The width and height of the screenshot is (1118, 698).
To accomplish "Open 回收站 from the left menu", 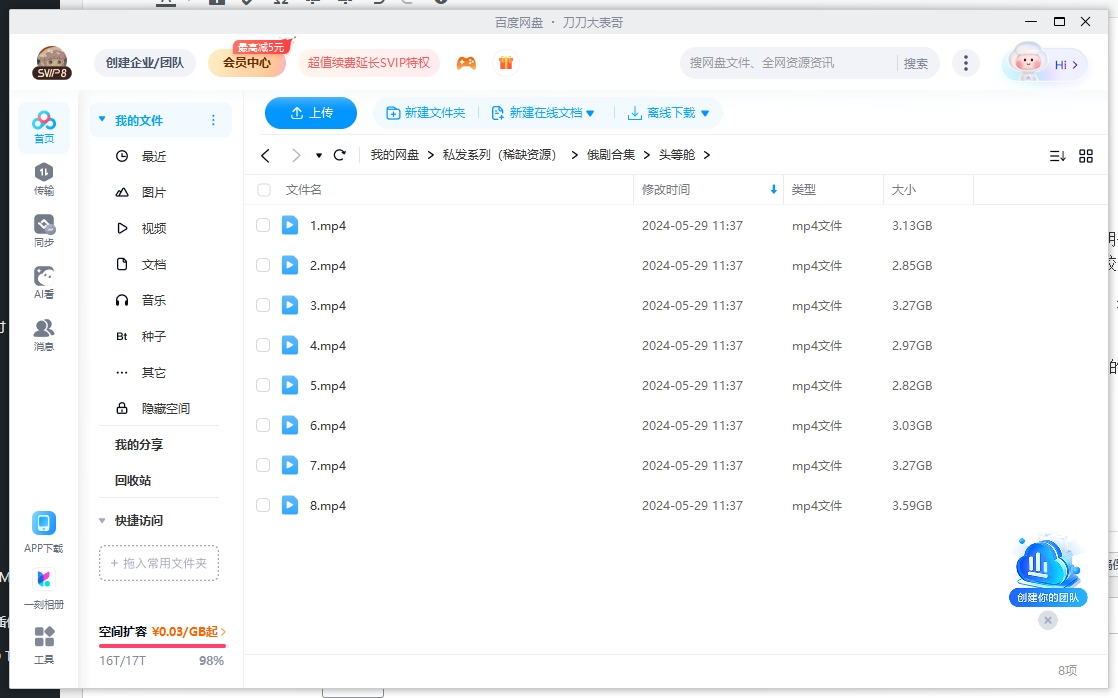I will [x=131, y=480].
